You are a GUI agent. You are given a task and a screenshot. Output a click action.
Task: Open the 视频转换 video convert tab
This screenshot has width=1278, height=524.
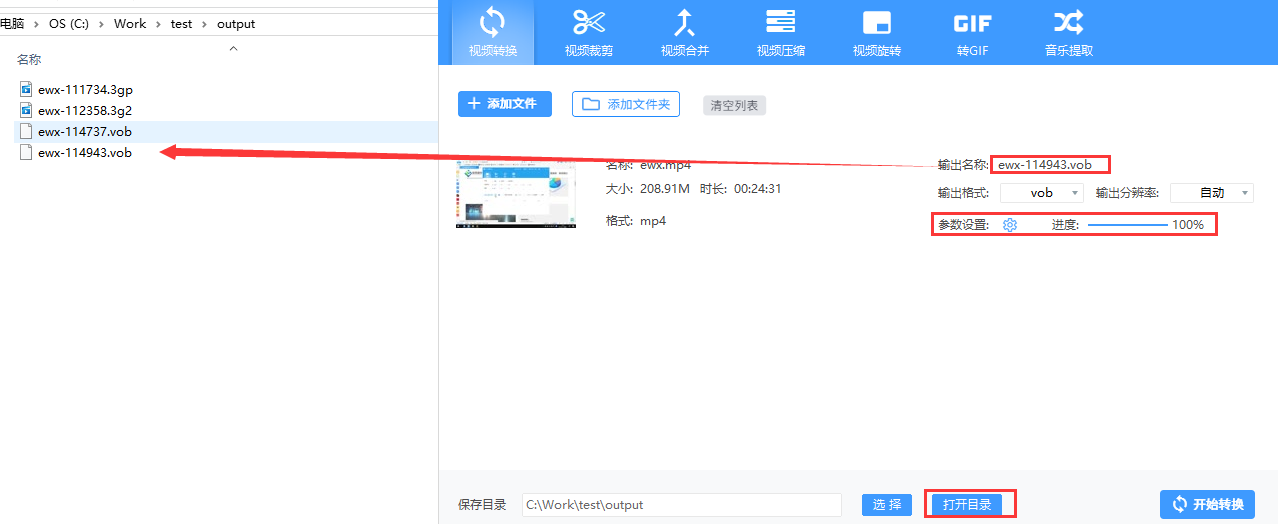pyautogui.click(x=493, y=32)
